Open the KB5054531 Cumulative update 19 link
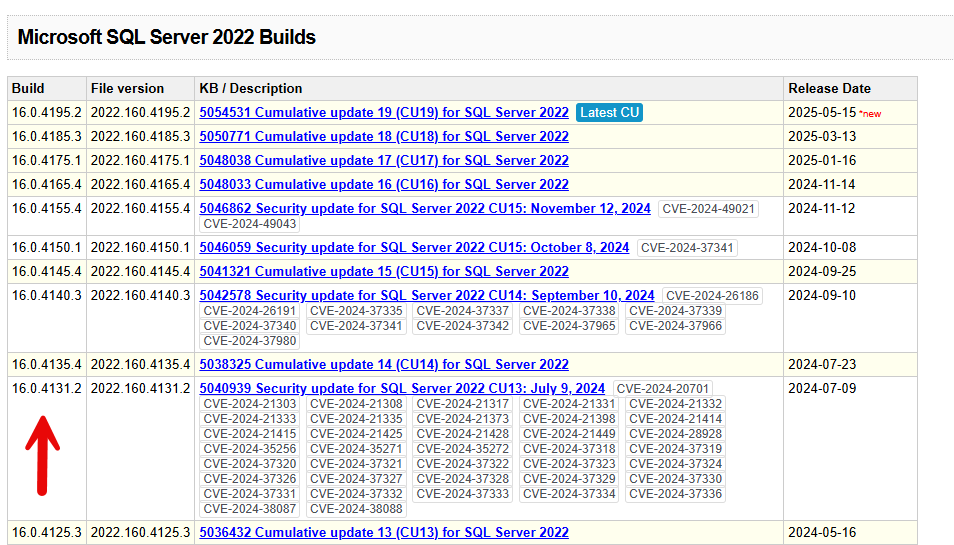The image size is (954, 545). pos(384,112)
